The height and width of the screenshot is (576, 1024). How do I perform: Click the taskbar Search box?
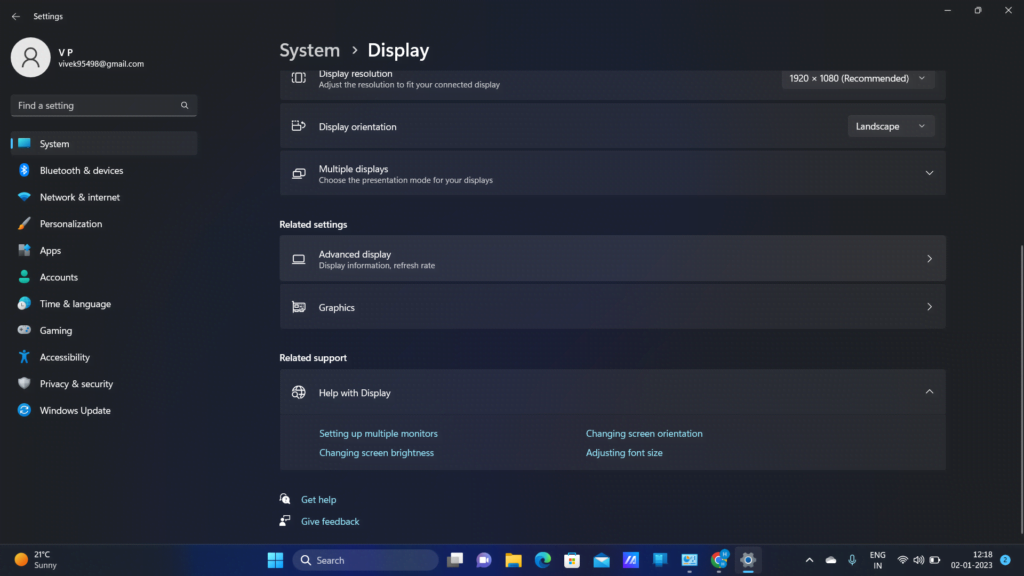(366, 560)
